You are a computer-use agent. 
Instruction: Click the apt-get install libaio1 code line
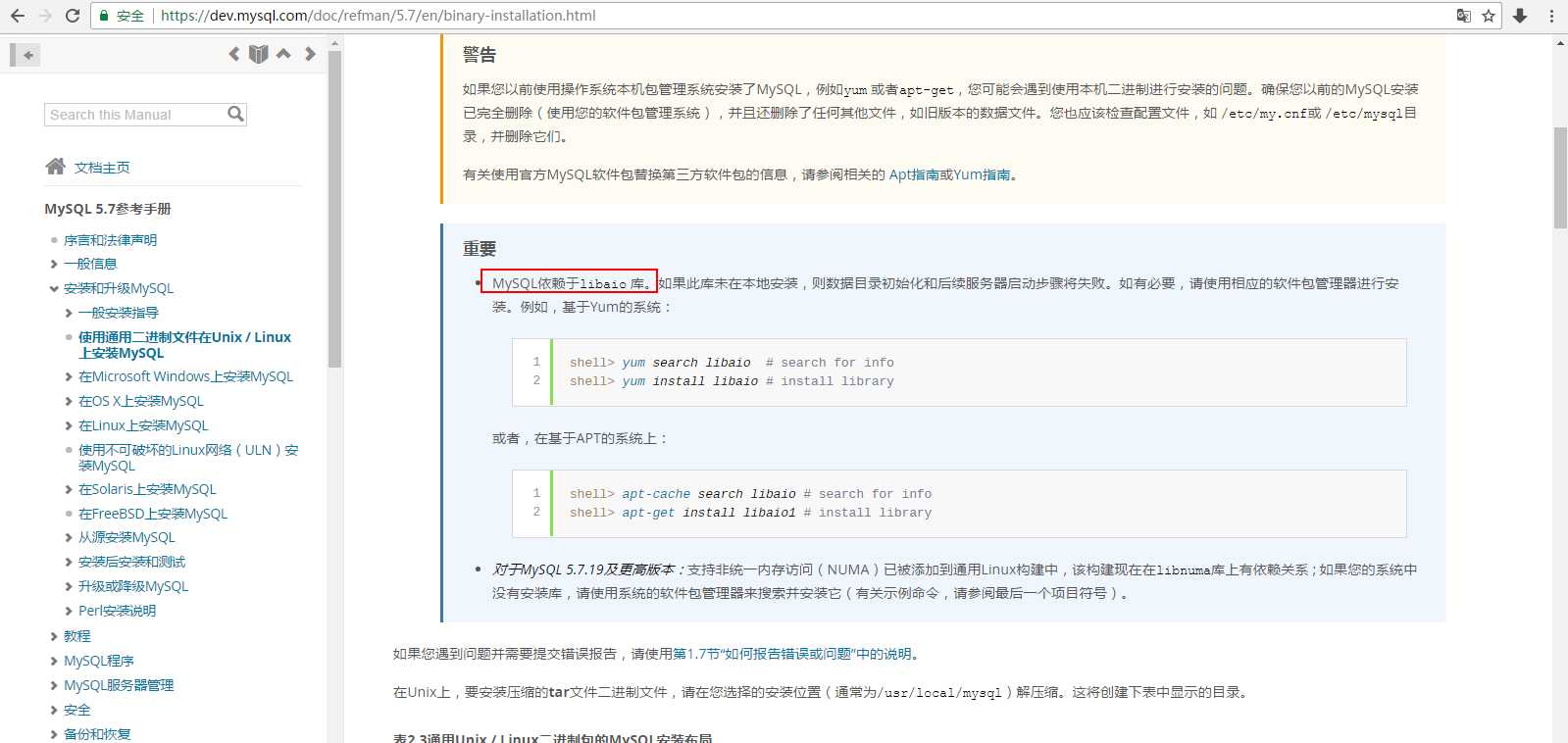coord(750,513)
